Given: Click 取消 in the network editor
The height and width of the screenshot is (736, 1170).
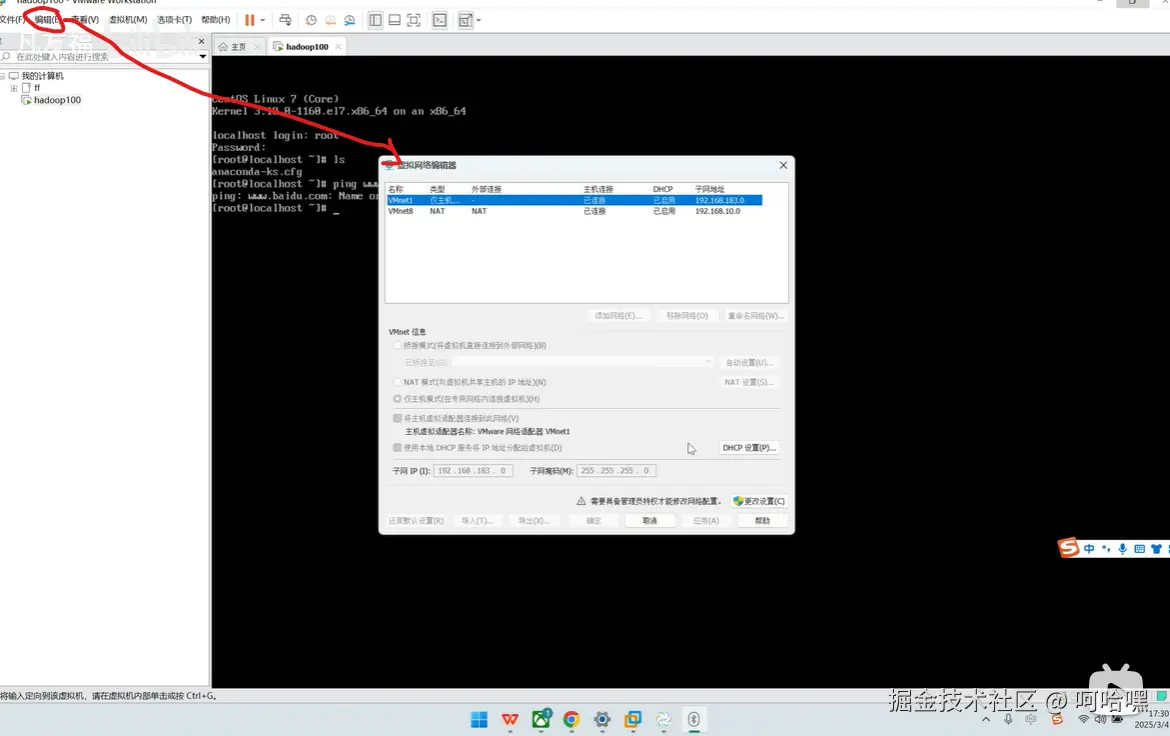Looking at the screenshot, I should [x=650, y=520].
